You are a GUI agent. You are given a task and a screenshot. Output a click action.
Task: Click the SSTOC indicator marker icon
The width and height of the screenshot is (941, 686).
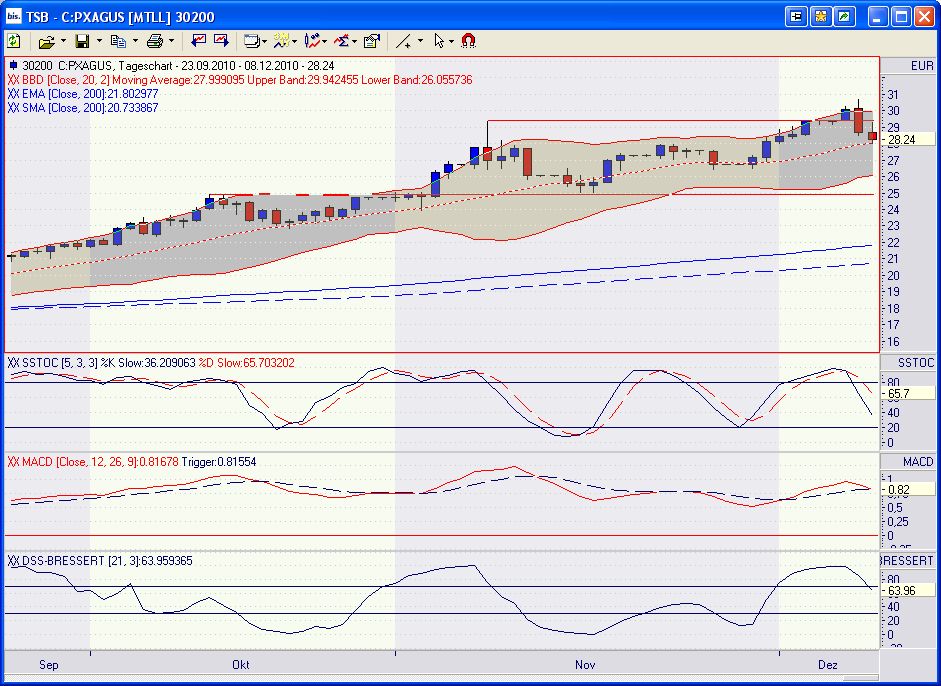(14, 363)
